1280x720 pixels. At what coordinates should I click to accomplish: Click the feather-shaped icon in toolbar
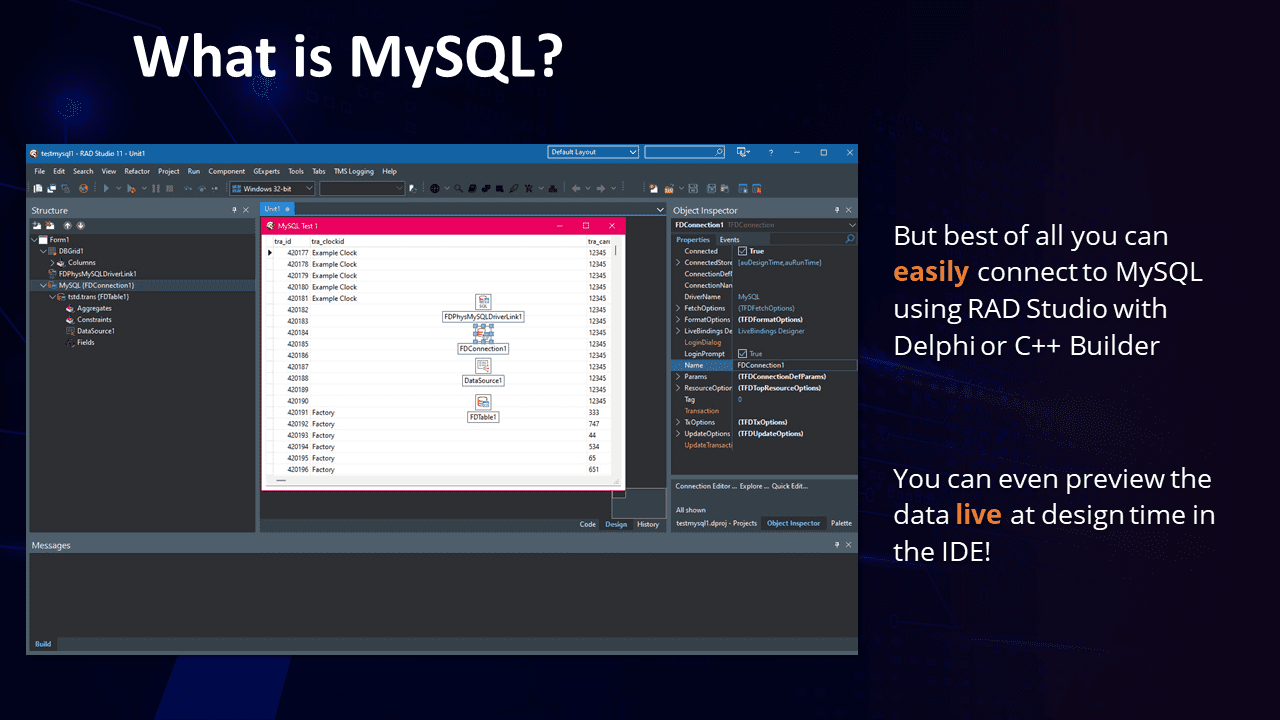(514, 188)
